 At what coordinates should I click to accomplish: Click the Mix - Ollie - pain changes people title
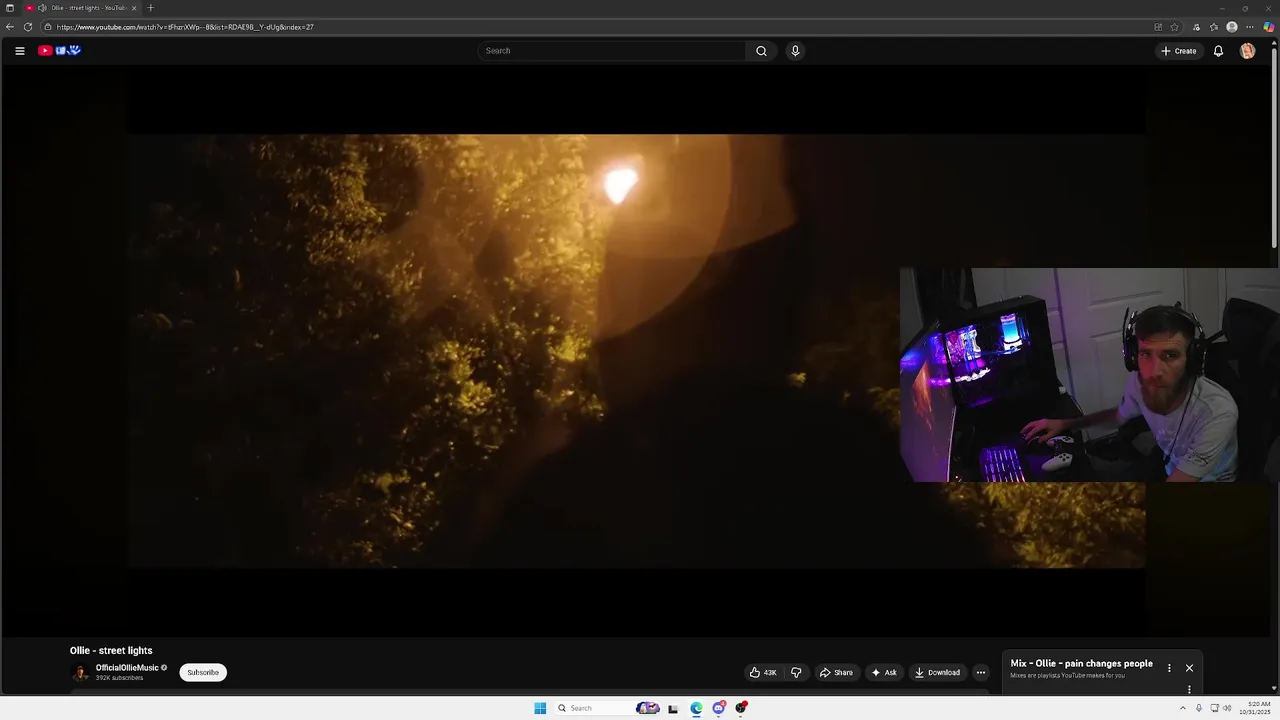(x=1081, y=664)
